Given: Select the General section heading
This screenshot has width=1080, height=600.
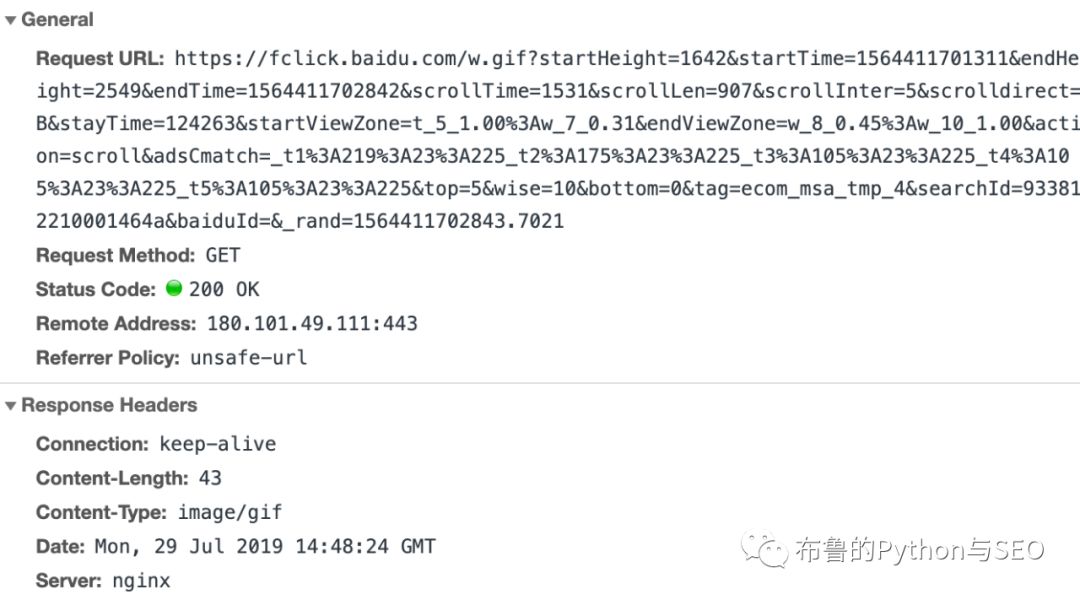Looking at the screenshot, I should (57, 20).
